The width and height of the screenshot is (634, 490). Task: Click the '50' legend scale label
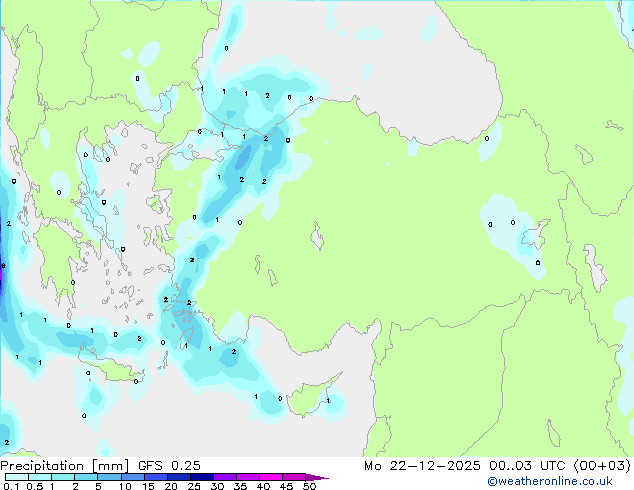tap(309, 486)
